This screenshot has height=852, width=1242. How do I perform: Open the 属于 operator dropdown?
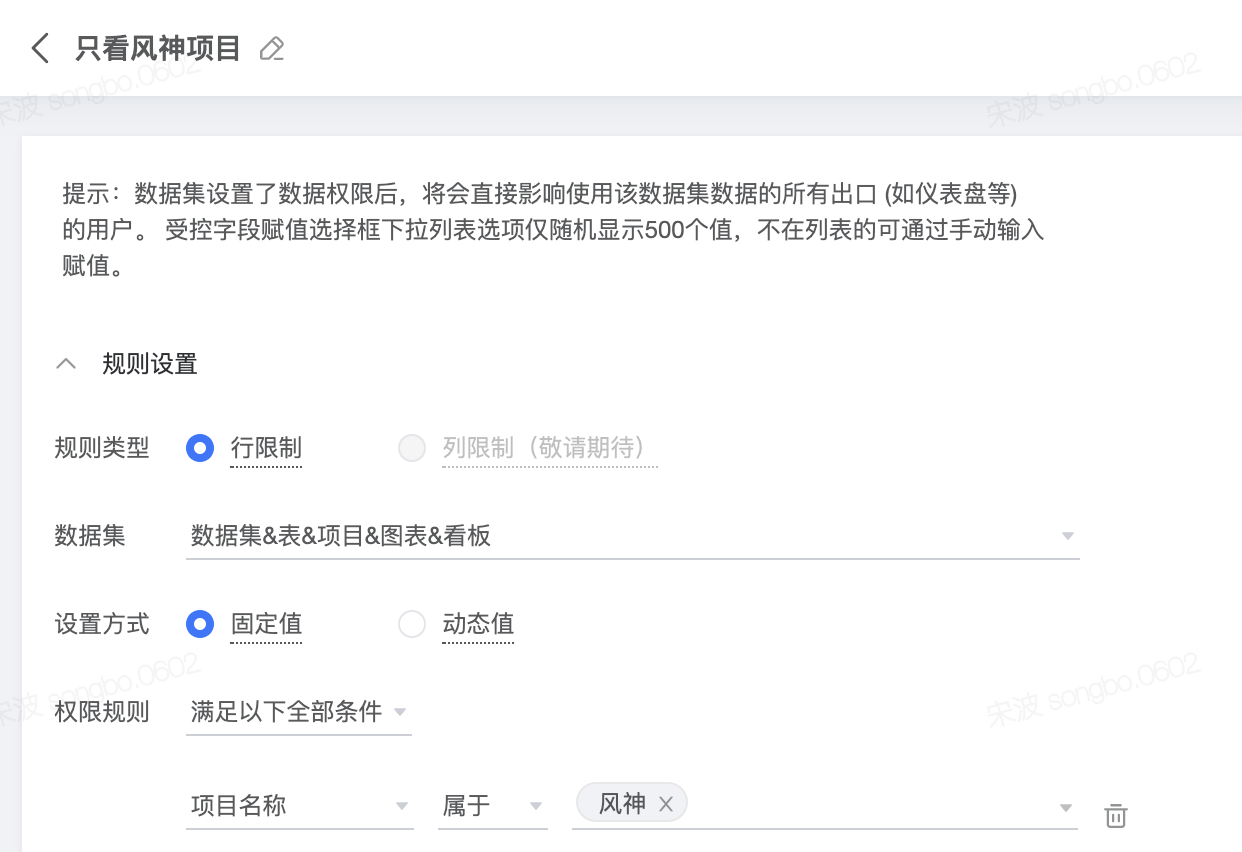click(x=493, y=806)
